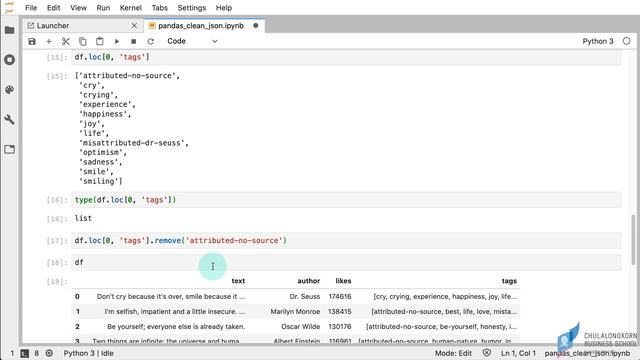Screen dimensions: 640x360
Task: Click into cell 18 containing df
Action: [346, 262]
